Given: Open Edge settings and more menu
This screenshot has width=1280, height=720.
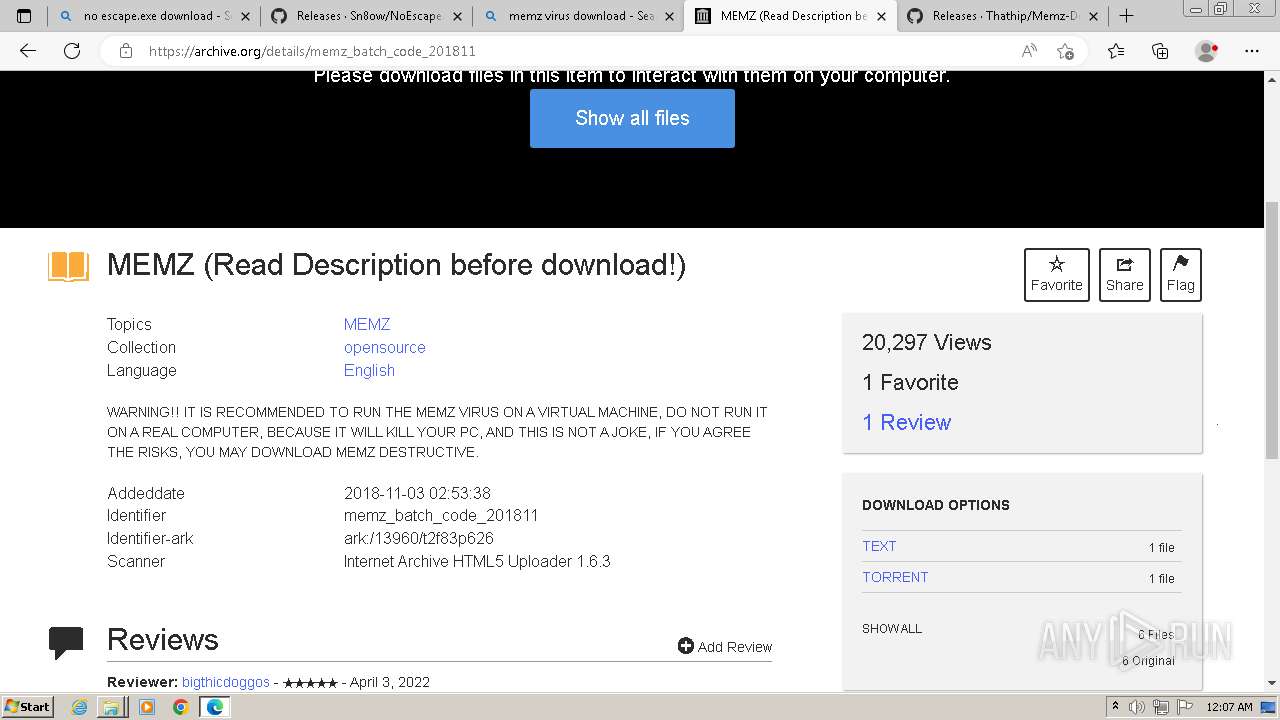Looking at the screenshot, I should click(1252, 51).
